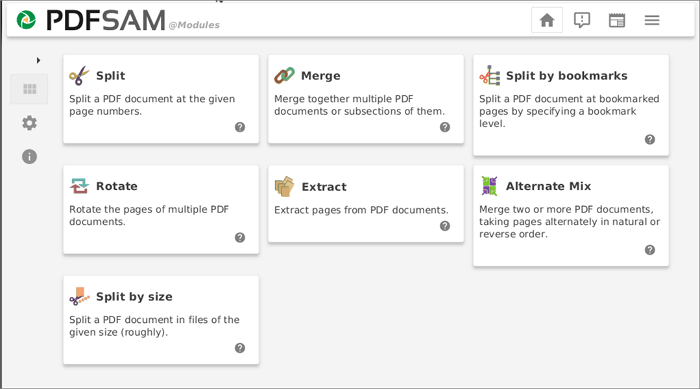Show help for the Split module
The image size is (700, 389).
click(240, 127)
